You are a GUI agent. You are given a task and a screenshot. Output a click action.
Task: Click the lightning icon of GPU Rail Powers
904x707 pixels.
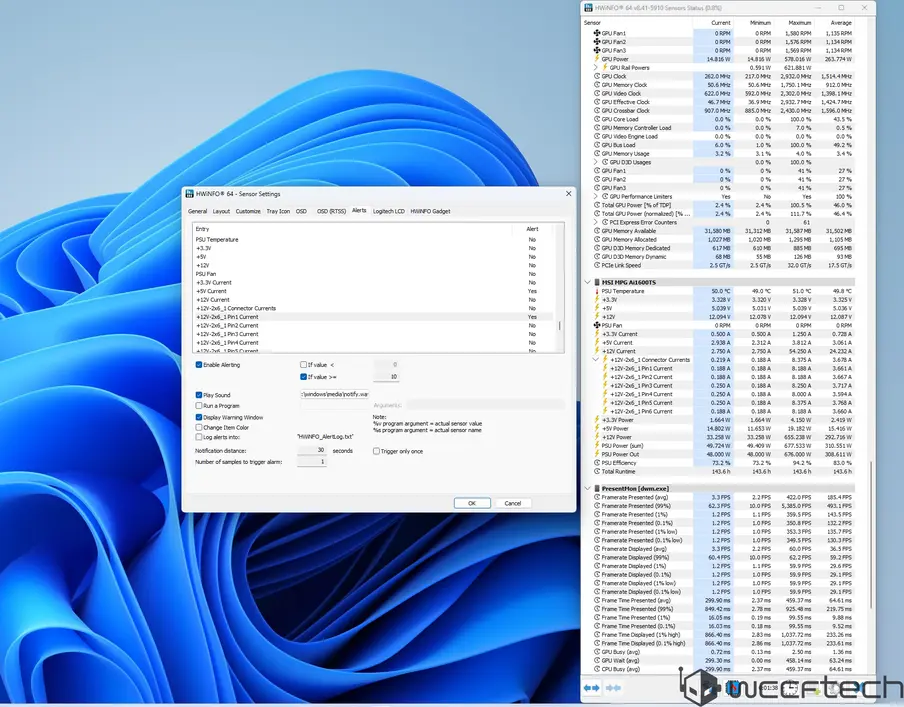[x=605, y=67]
